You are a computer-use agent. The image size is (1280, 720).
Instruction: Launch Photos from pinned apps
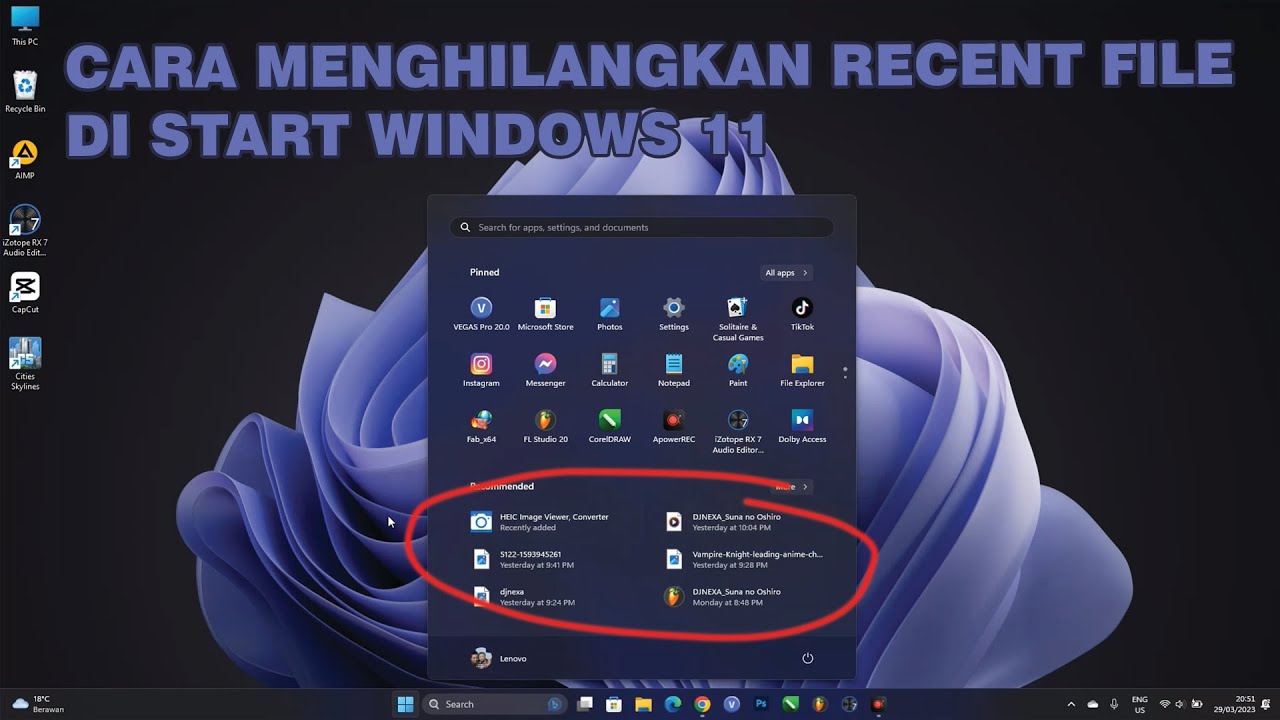(610, 314)
